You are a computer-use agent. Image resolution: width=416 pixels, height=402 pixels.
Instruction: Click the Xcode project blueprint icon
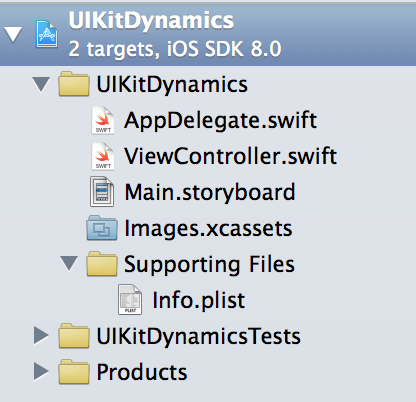click(x=47, y=34)
